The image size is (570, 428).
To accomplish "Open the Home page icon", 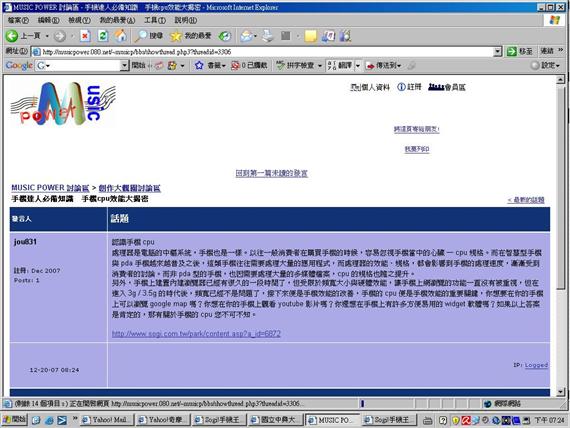I will click(x=120, y=36).
